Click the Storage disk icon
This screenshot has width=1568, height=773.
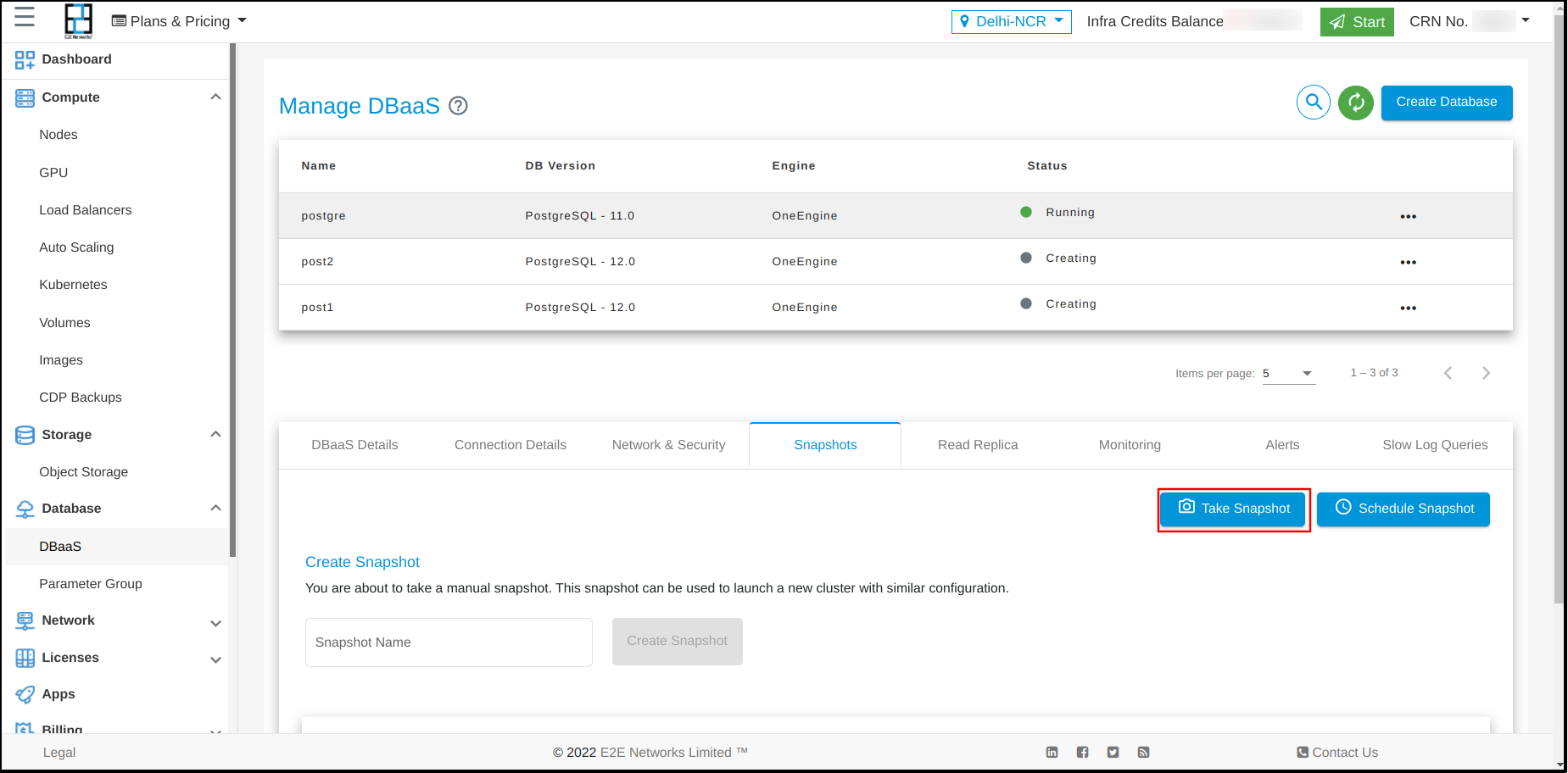(25, 435)
